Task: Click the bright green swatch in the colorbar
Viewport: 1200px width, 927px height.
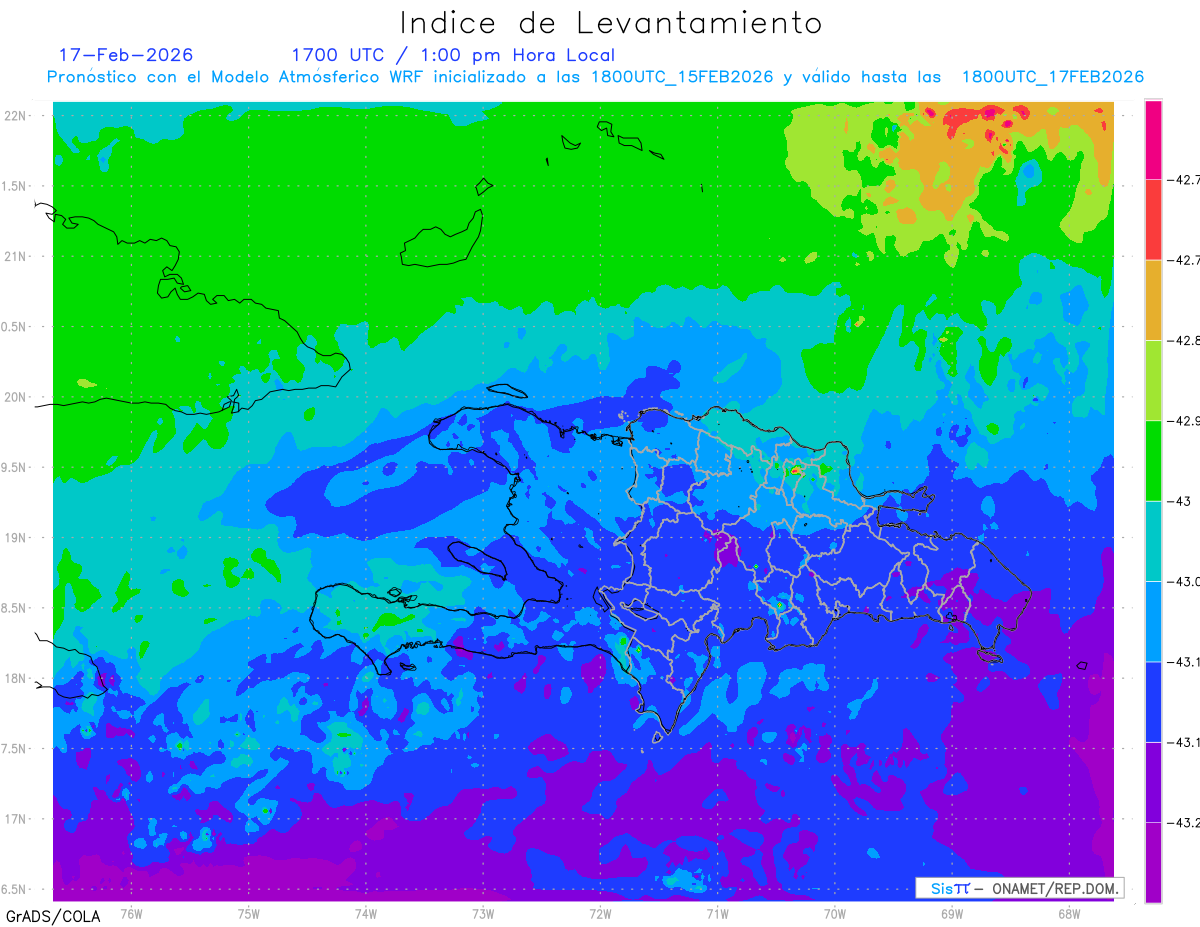Action: (x=1153, y=460)
